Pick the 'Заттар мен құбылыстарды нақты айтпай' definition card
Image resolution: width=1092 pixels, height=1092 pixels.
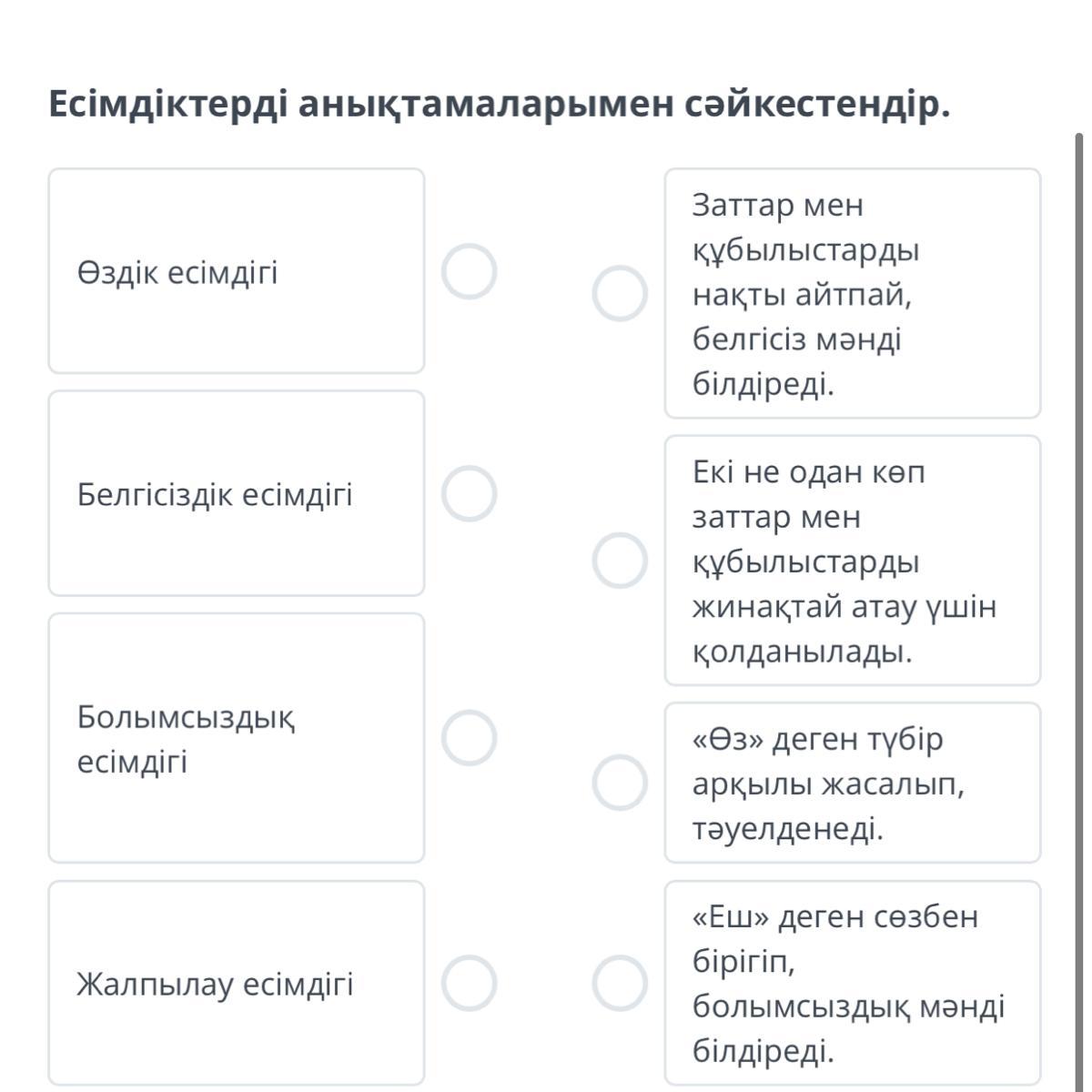pos(852,294)
